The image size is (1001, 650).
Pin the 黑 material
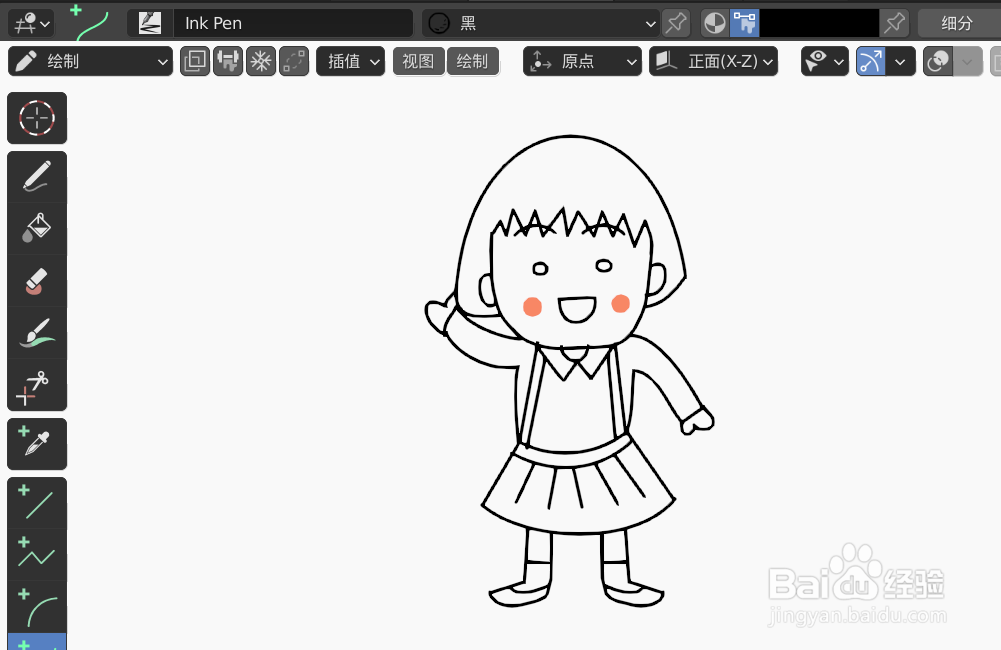click(x=676, y=24)
